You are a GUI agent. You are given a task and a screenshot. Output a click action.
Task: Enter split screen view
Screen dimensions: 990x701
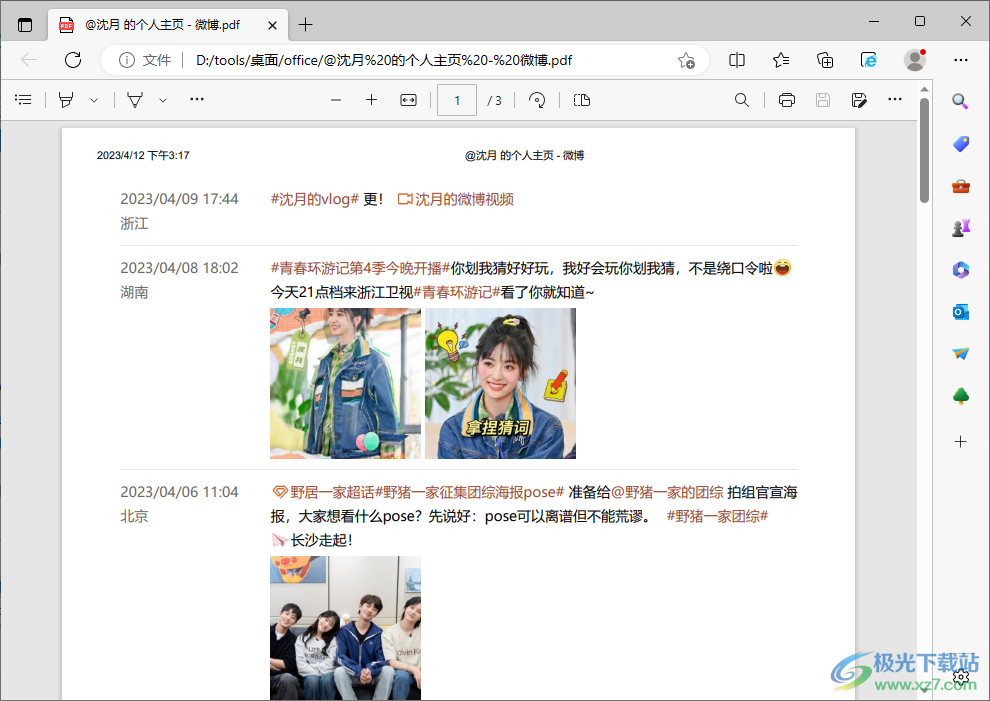(x=737, y=60)
